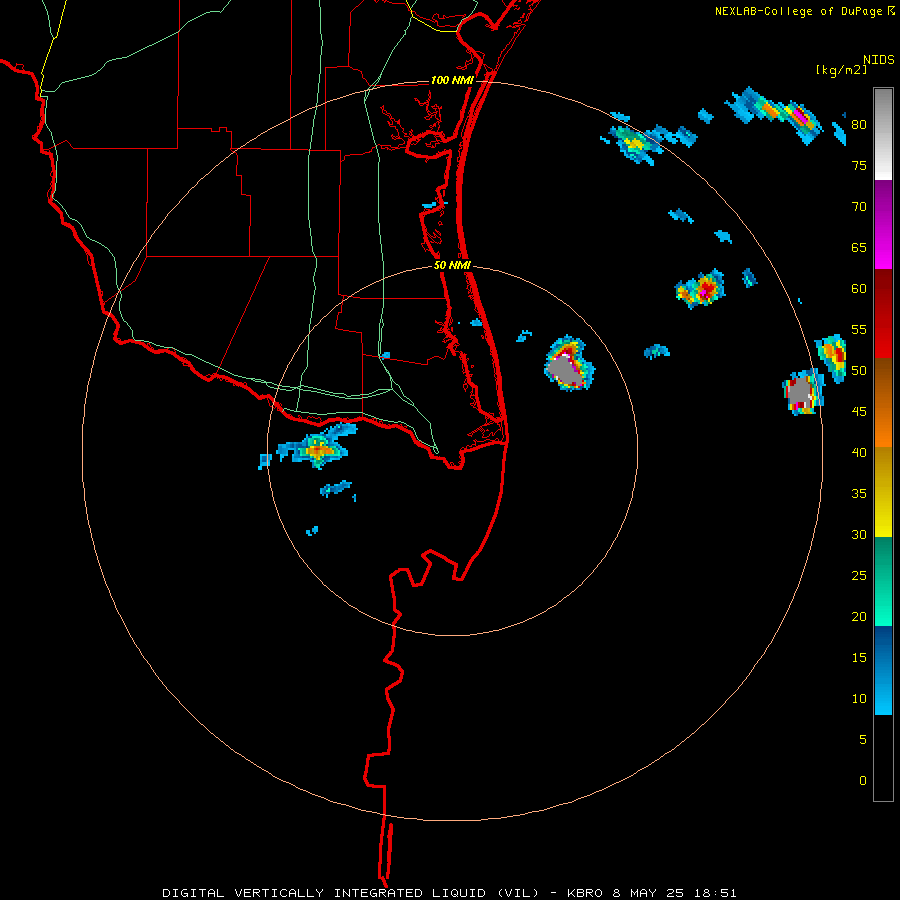Select the 100 NMI range ring label
The height and width of the screenshot is (900, 900).
pyautogui.click(x=452, y=80)
